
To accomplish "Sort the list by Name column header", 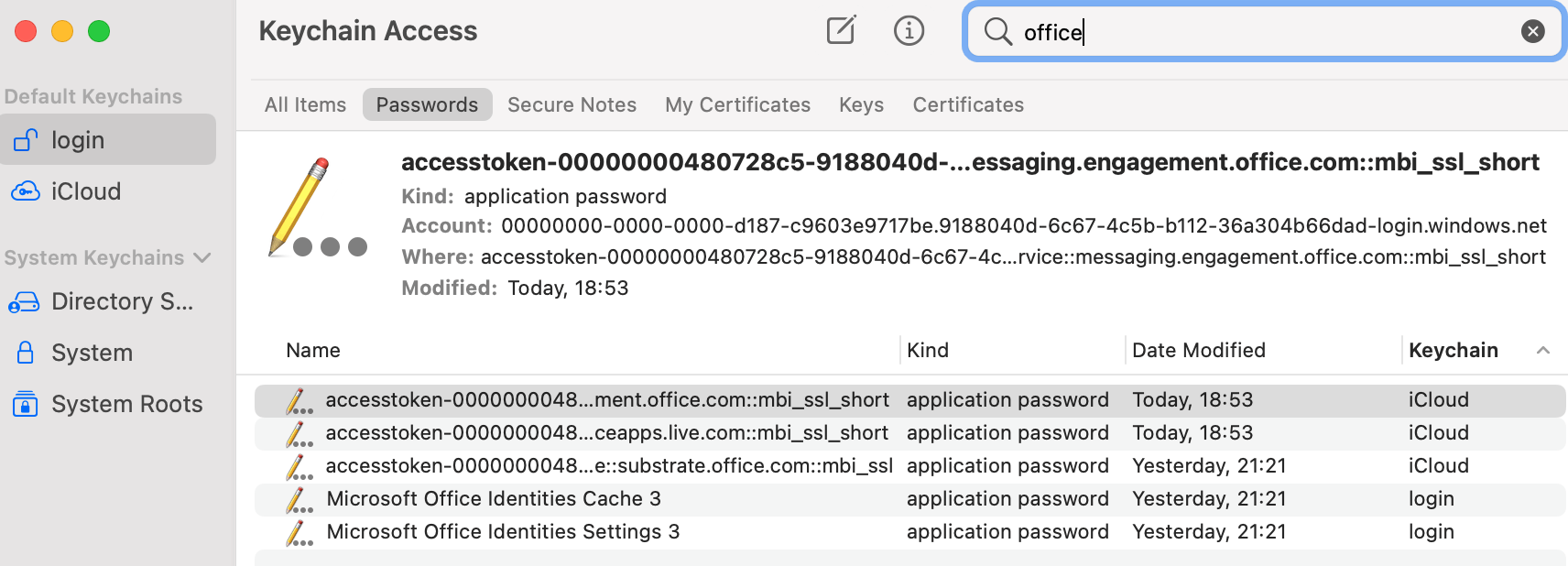I will [313, 351].
